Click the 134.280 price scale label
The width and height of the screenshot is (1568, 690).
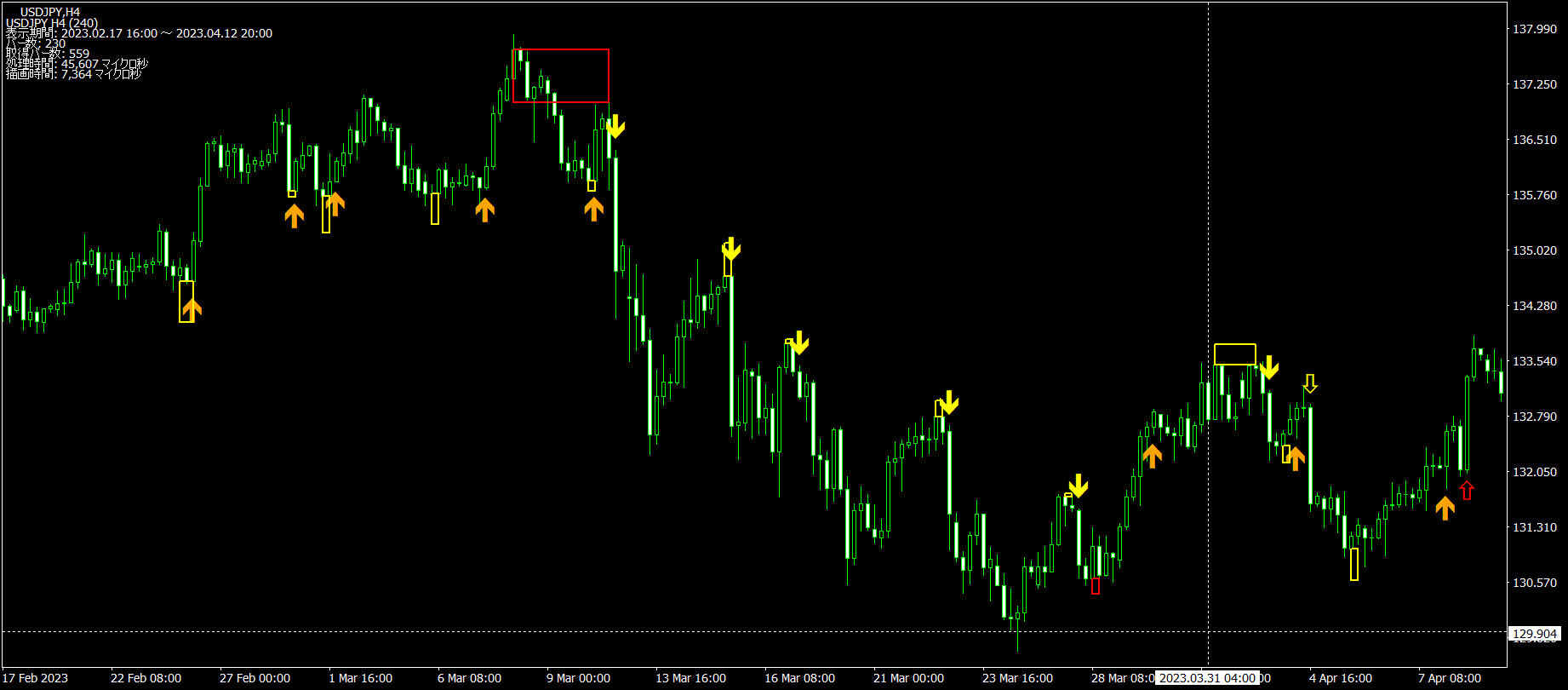(x=1534, y=306)
